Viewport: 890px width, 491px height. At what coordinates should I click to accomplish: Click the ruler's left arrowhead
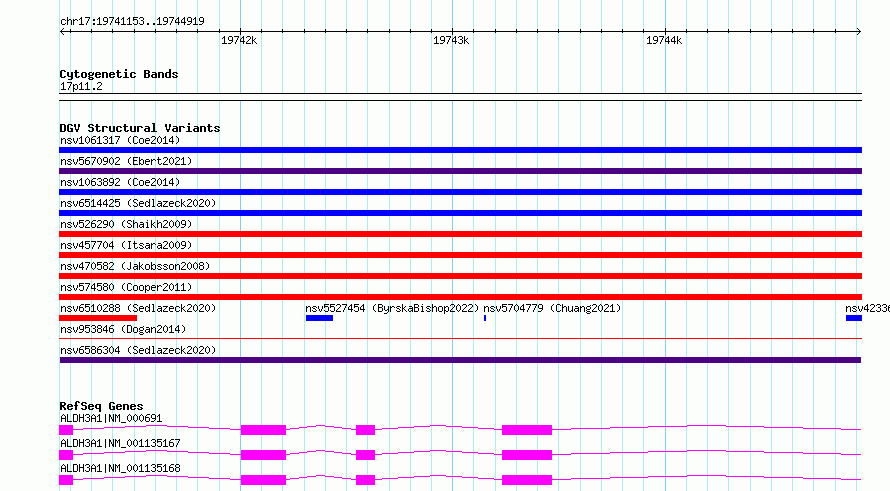click(x=62, y=32)
